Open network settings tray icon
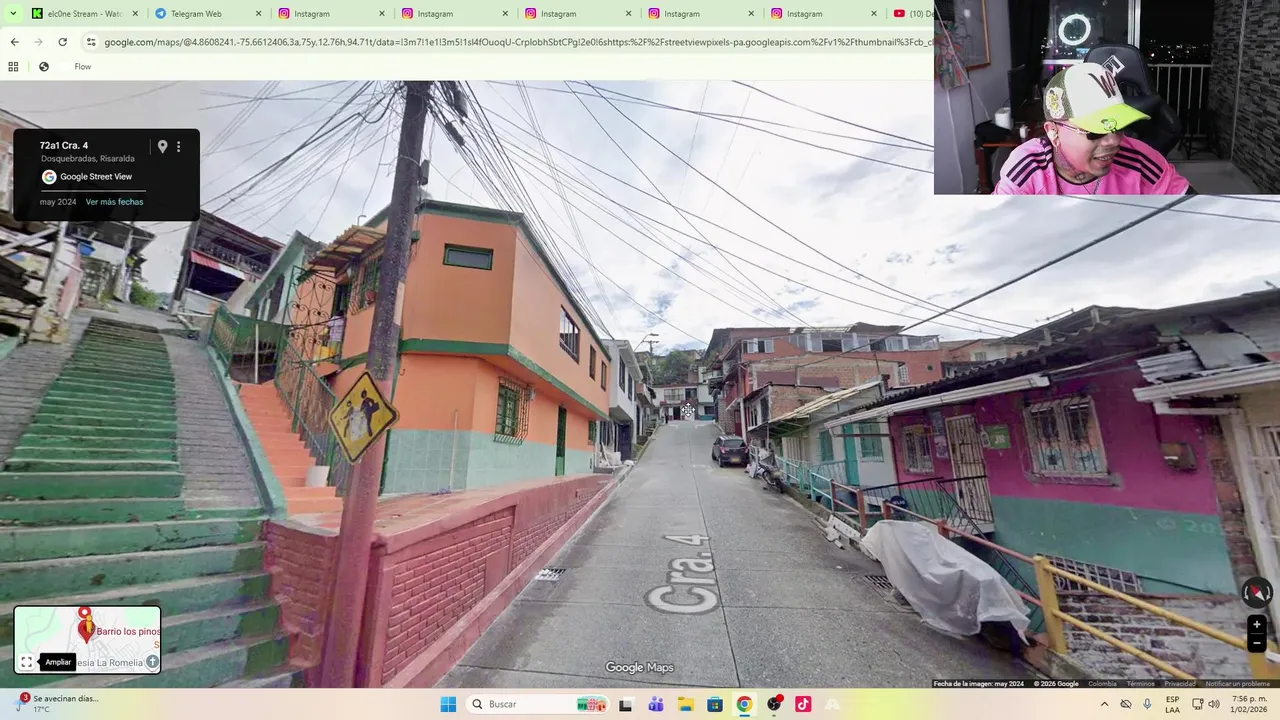Screen dimensions: 1280x720 [1197, 704]
